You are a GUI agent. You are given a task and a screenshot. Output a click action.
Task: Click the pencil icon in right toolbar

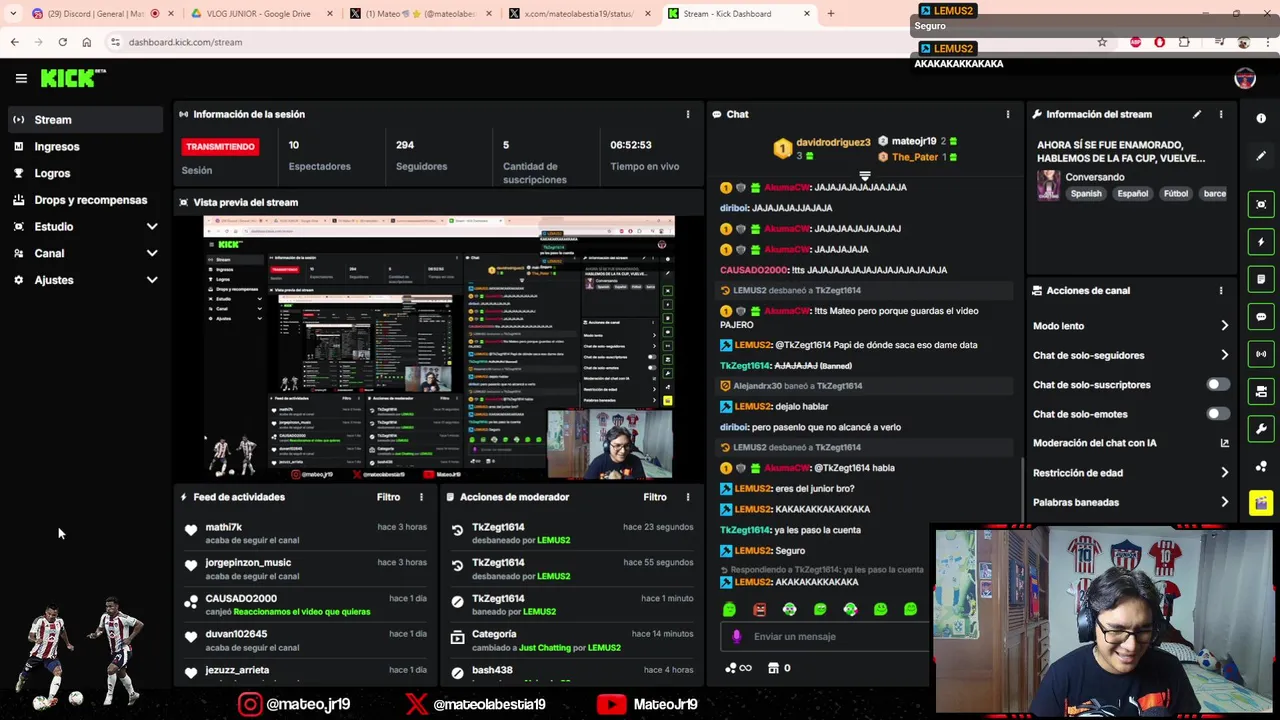coord(1261,156)
